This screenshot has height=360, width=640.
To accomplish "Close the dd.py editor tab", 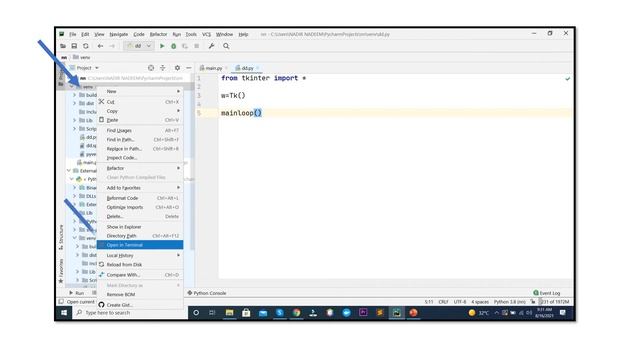I will [258, 68].
